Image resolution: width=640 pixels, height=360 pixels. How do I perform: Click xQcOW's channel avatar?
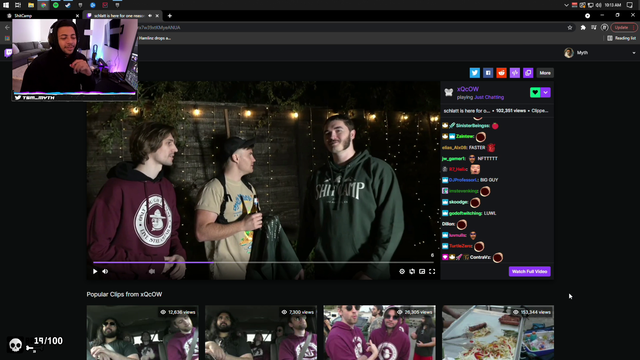(x=449, y=92)
